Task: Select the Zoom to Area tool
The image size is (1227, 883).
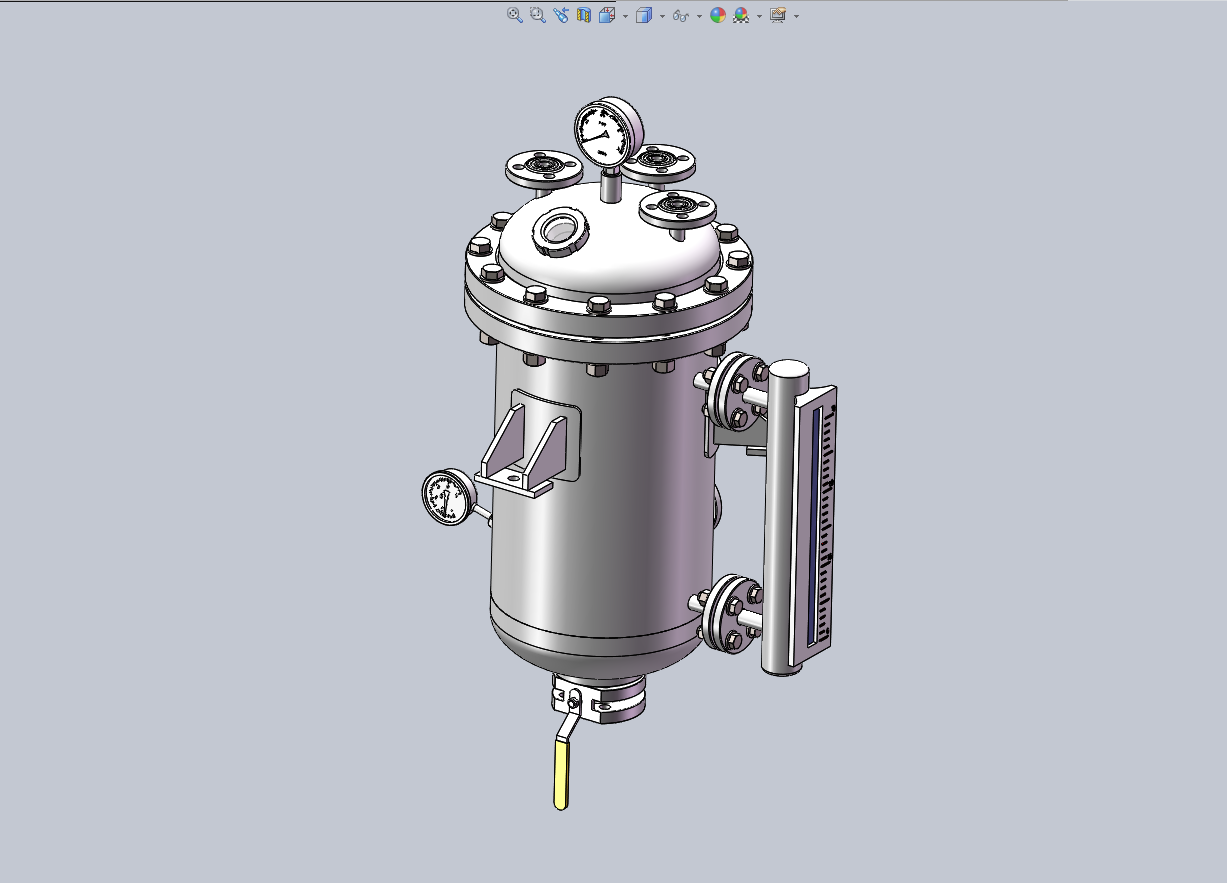Action: click(537, 15)
